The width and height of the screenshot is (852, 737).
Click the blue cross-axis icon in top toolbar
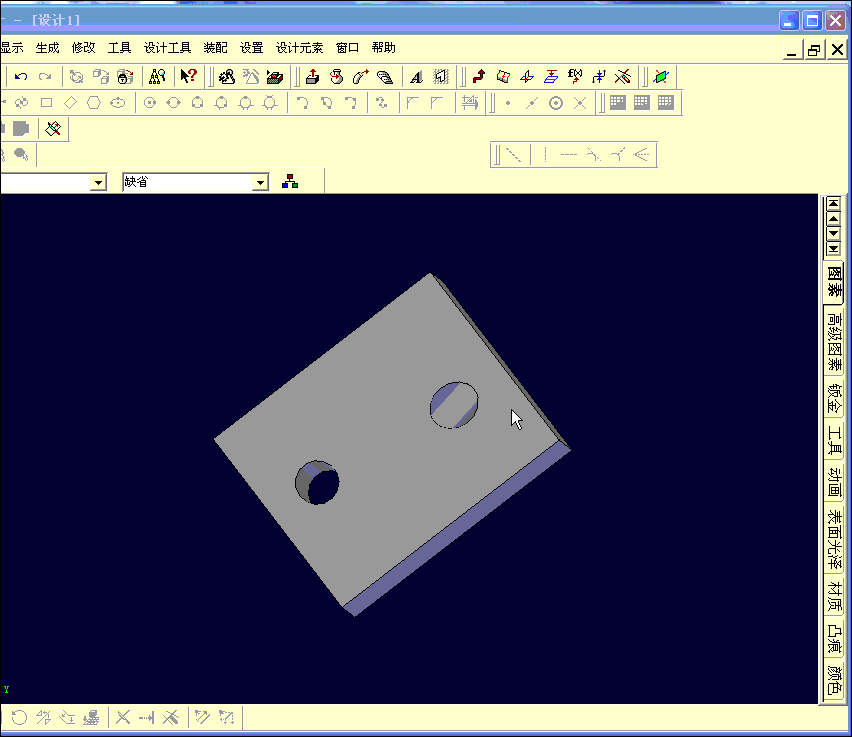coord(527,77)
